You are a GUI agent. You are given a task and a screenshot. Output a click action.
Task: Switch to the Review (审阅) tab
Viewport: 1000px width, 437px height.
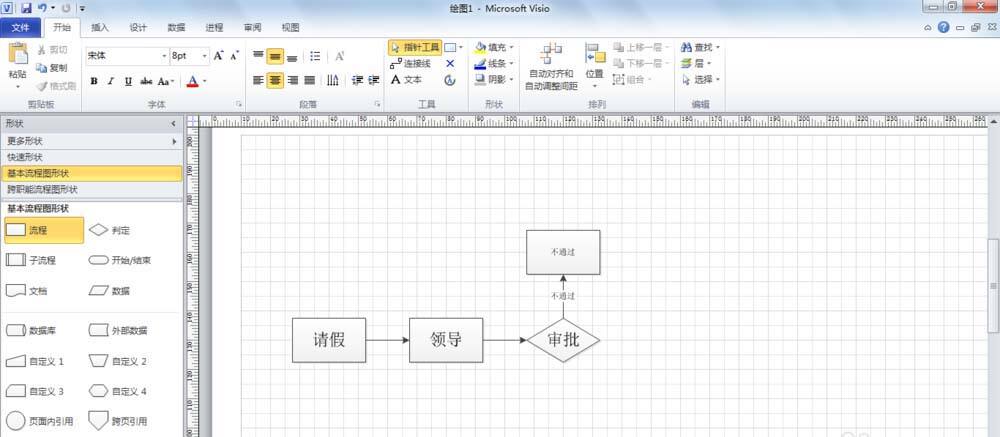pyautogui.click(x=253, y=27)
